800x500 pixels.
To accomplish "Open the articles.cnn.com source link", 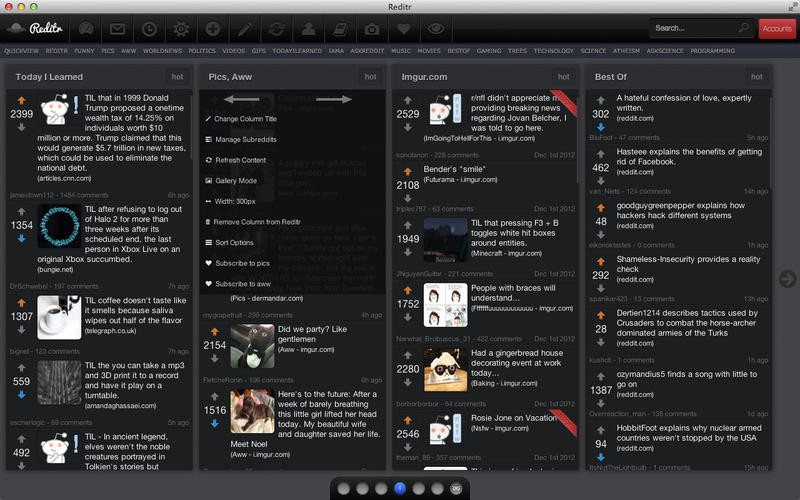I will tap(64, 179).
